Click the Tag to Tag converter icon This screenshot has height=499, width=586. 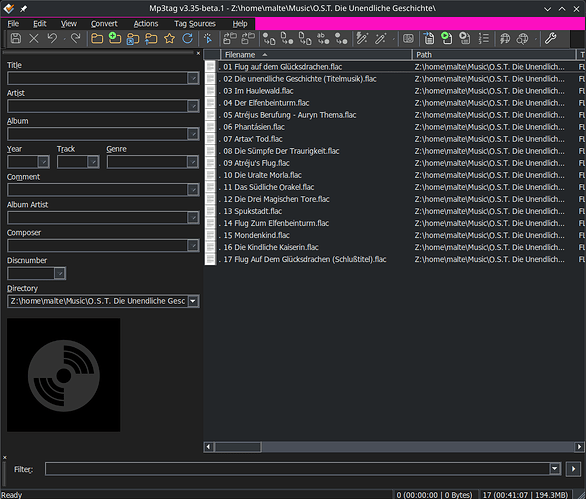341,38
